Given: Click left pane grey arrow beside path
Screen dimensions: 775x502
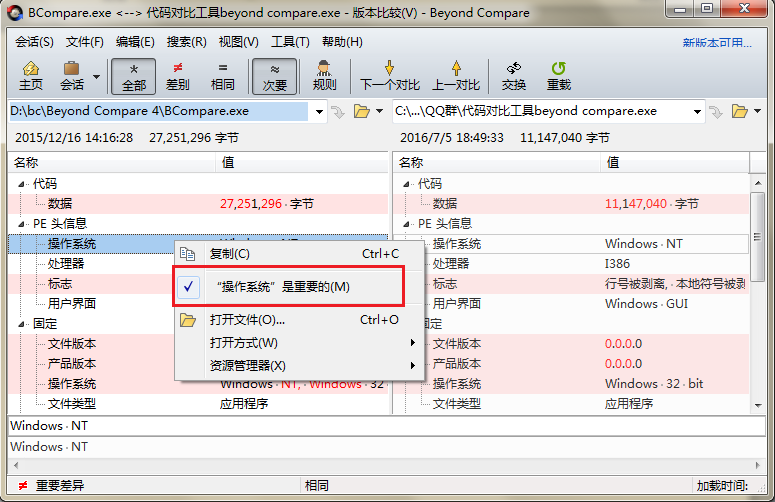Looking at the screenshot, I should (x=338, y=112).
